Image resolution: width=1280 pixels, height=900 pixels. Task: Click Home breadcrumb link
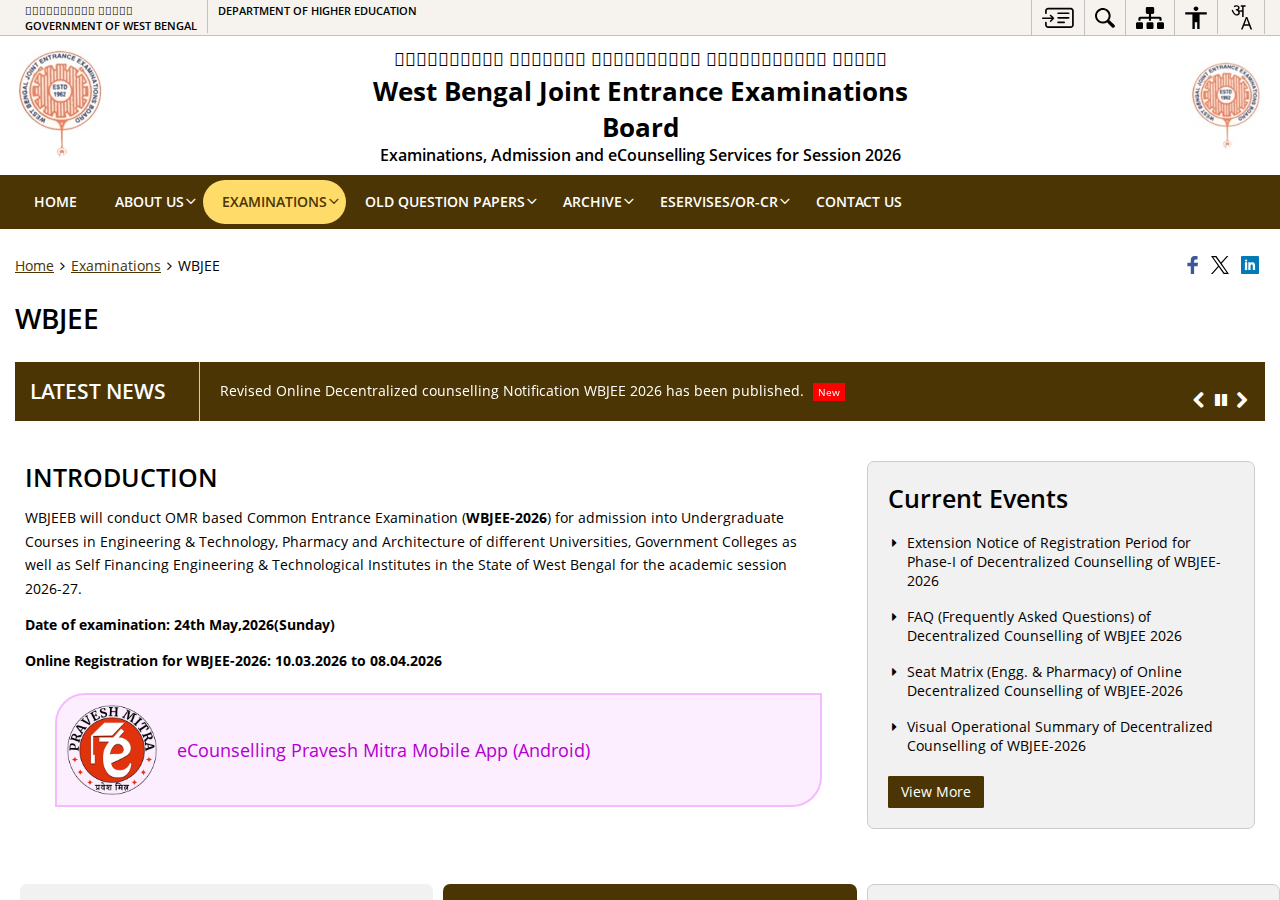coord(34,265)
